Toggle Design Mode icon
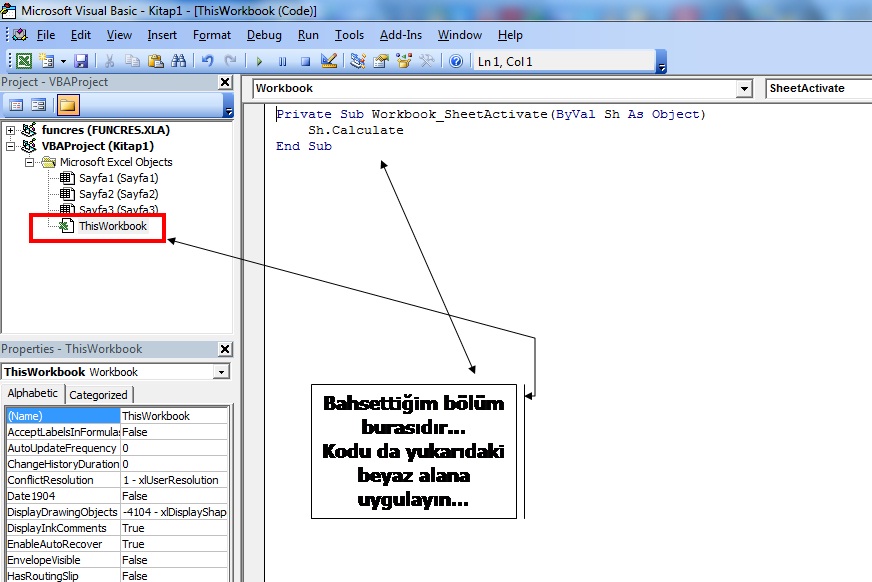The image size is (872, 582). coord(329,61)
